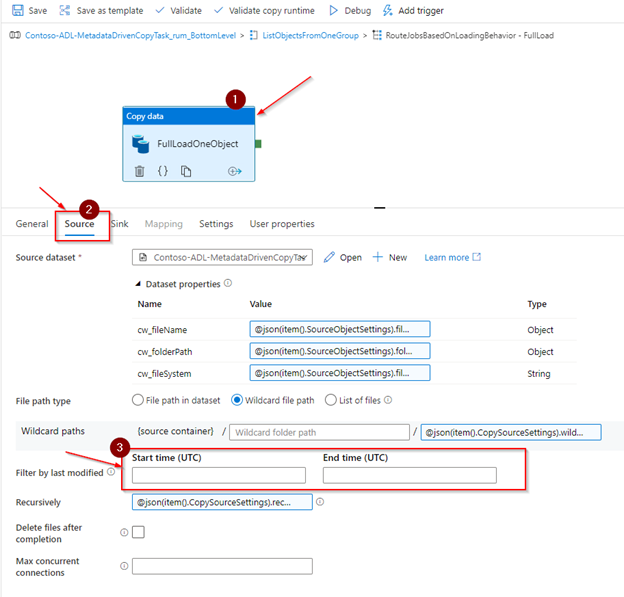
Task: Clone the FullLoadOneObject activity copy icon
Action: pyautogui.click(x=186, y=171)
